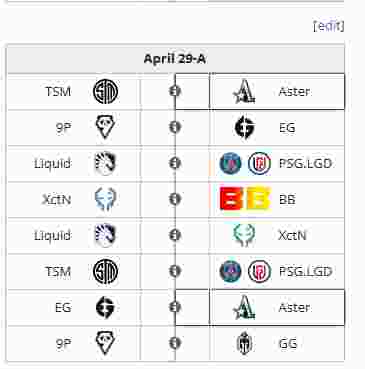365x369 pixels.
Task: Click EG logo in second row
Action: point(244,127)
